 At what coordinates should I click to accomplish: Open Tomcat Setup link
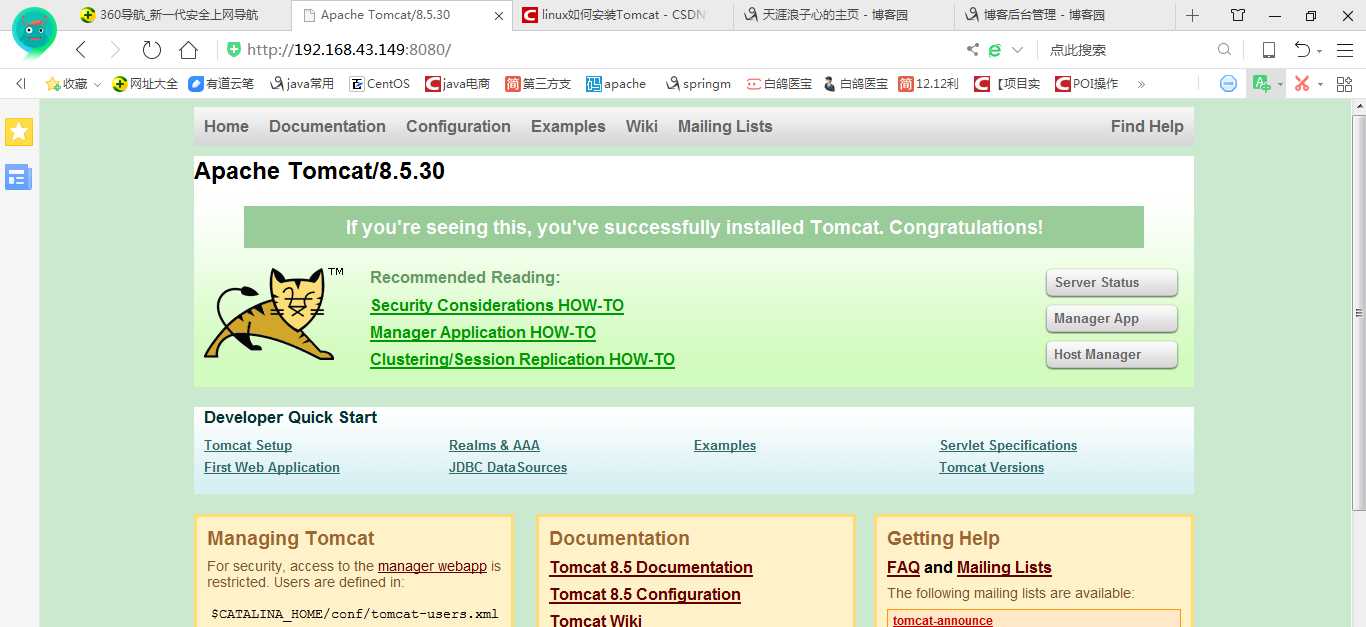pos(248,445)
